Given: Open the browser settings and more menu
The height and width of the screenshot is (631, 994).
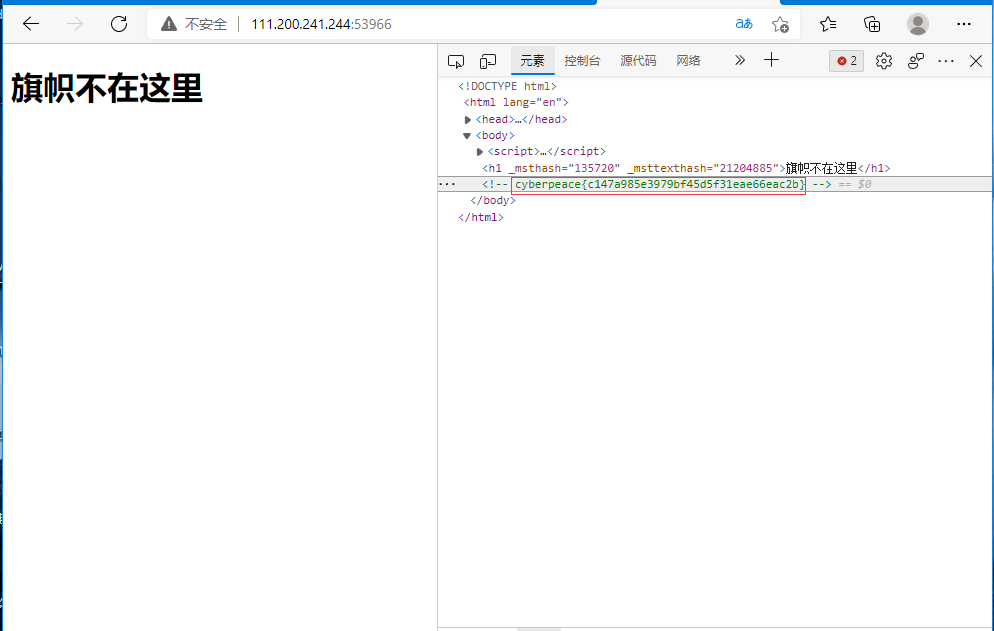Looking at the screenshot, I should click(964, 24).
